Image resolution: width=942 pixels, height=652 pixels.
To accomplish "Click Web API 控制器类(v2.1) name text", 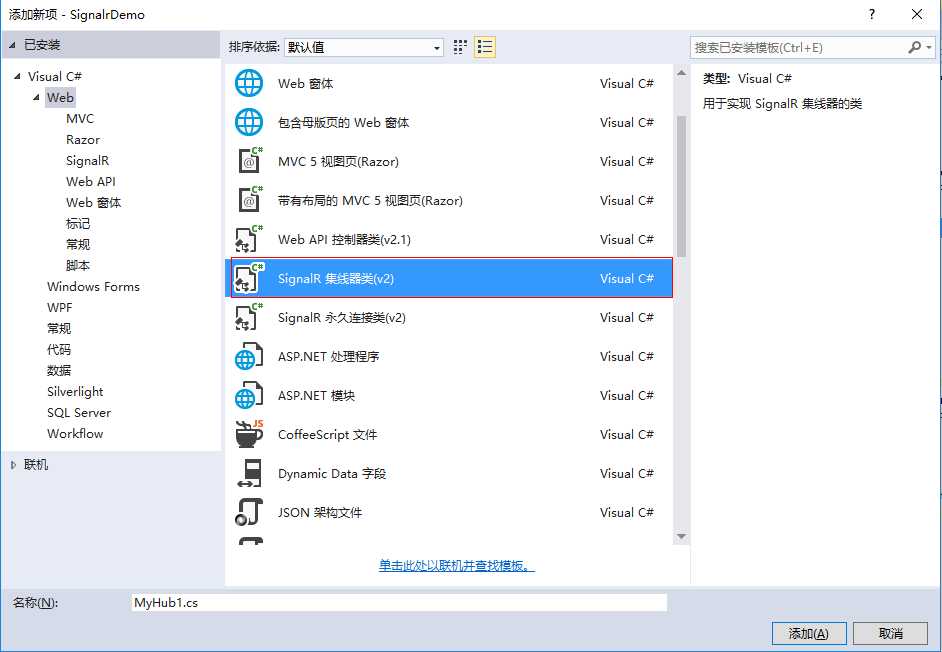I will (x=344, y=239).
